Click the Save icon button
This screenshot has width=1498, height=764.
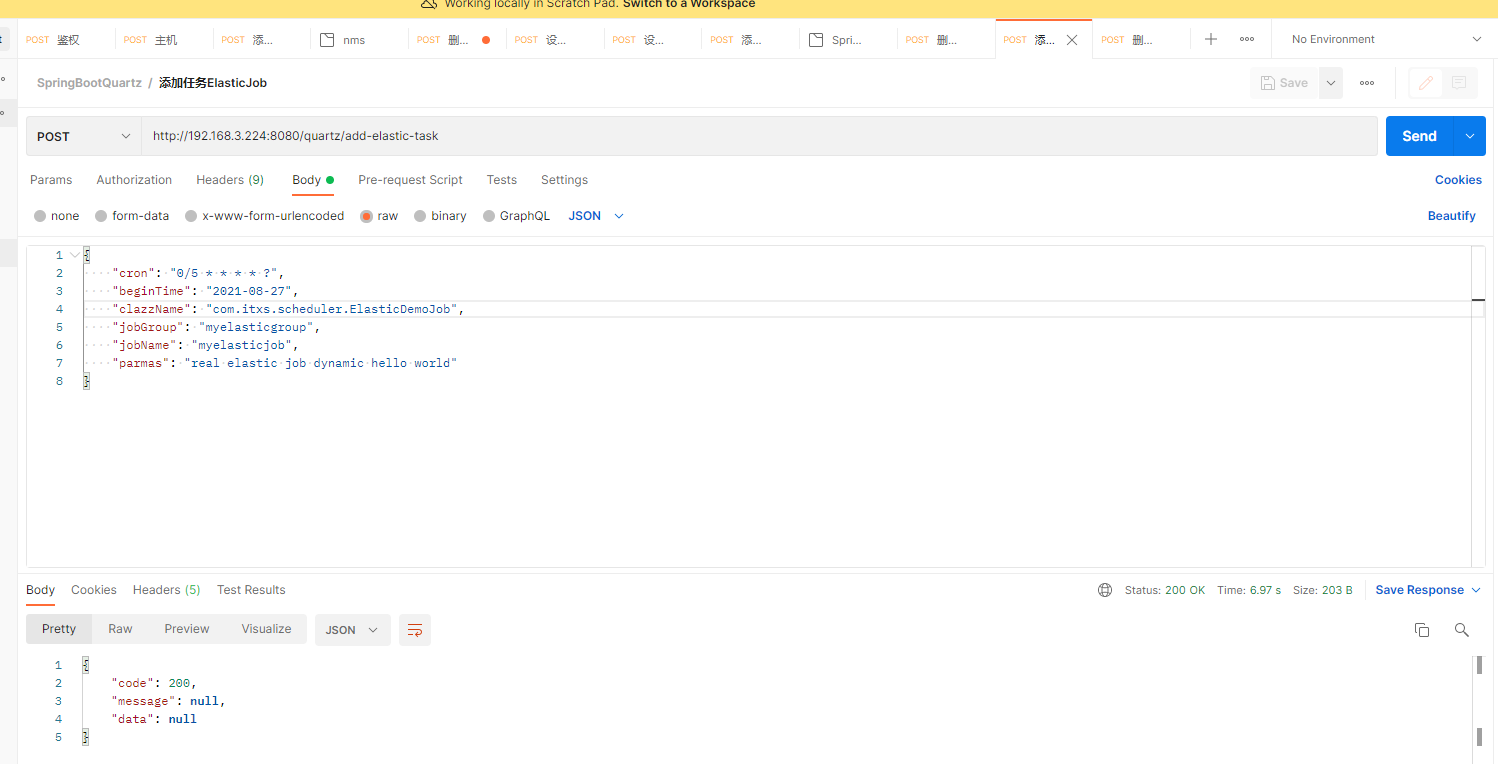(x=1284, y=83)
